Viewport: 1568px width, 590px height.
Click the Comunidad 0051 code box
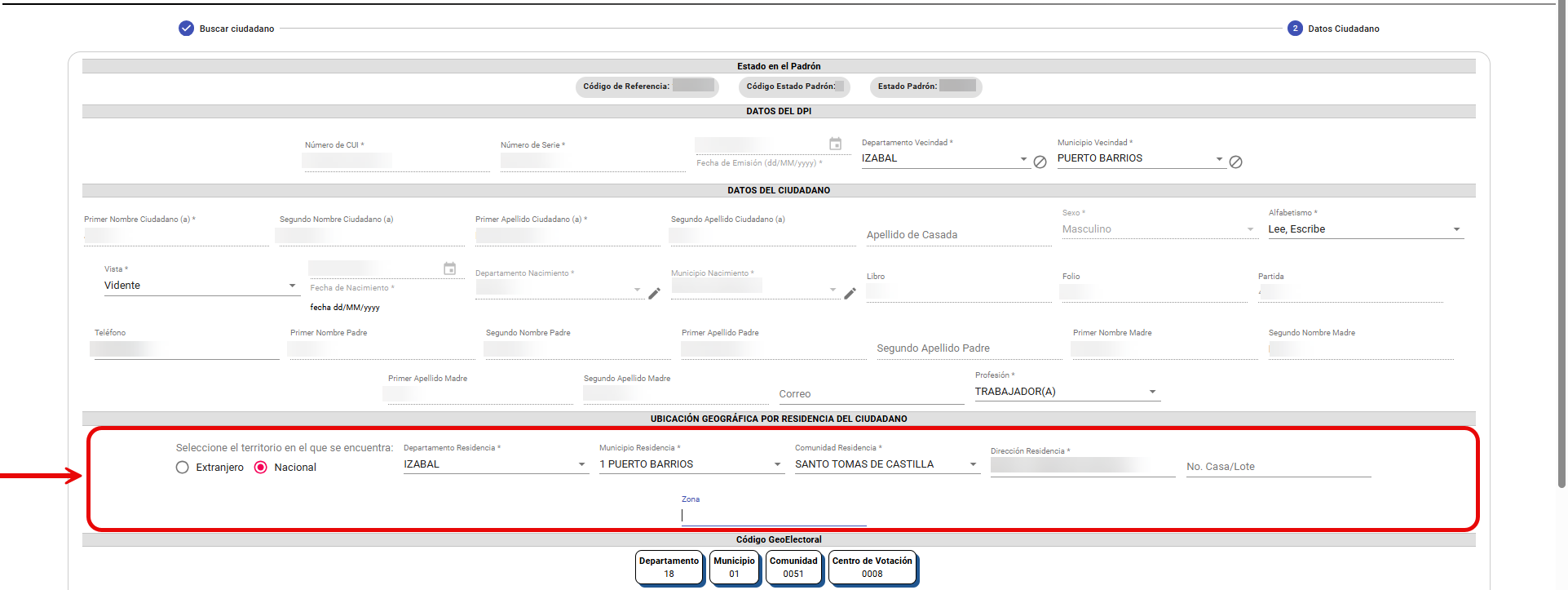click(x=793, y=567)
